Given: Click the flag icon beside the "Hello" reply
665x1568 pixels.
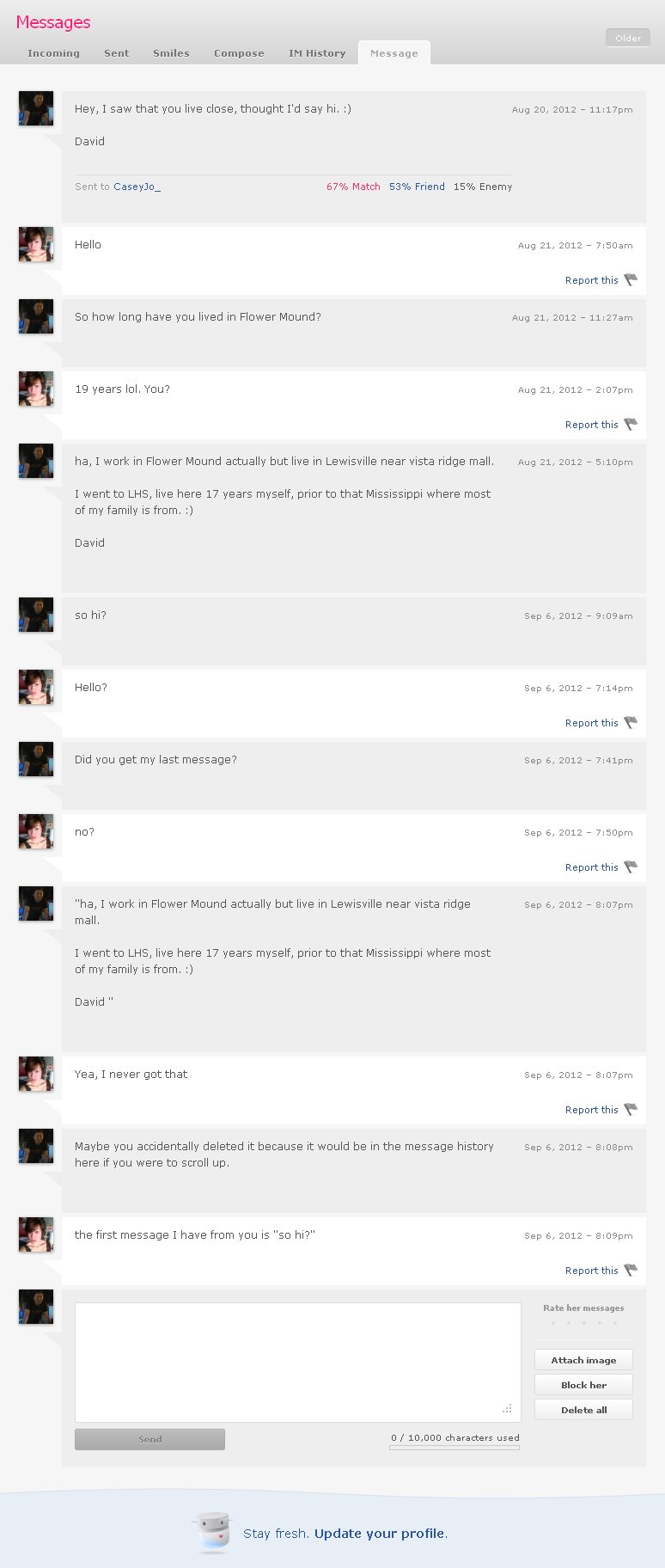Looking at the screenshot, I should coord(631,279).
